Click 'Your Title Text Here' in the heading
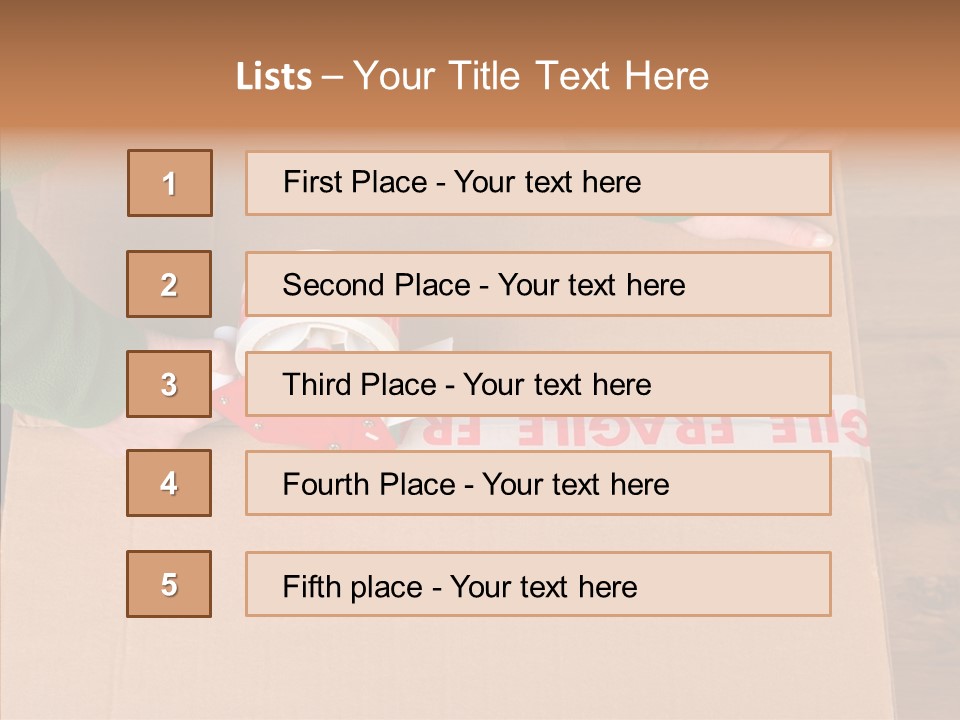Viewport: 960px width, 720px height. pyautogui.click(x=530, y=76)
